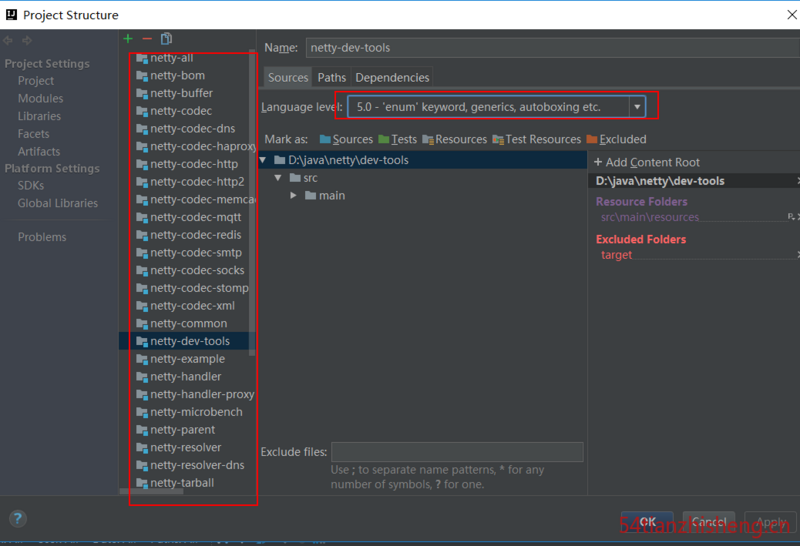Click the target excluded folder entry

click(616, 255)
